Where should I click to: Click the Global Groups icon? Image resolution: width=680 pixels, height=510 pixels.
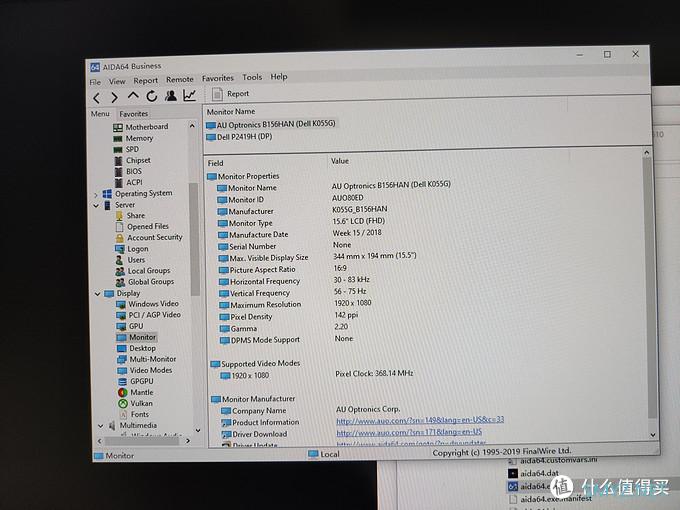click(120, 282)
